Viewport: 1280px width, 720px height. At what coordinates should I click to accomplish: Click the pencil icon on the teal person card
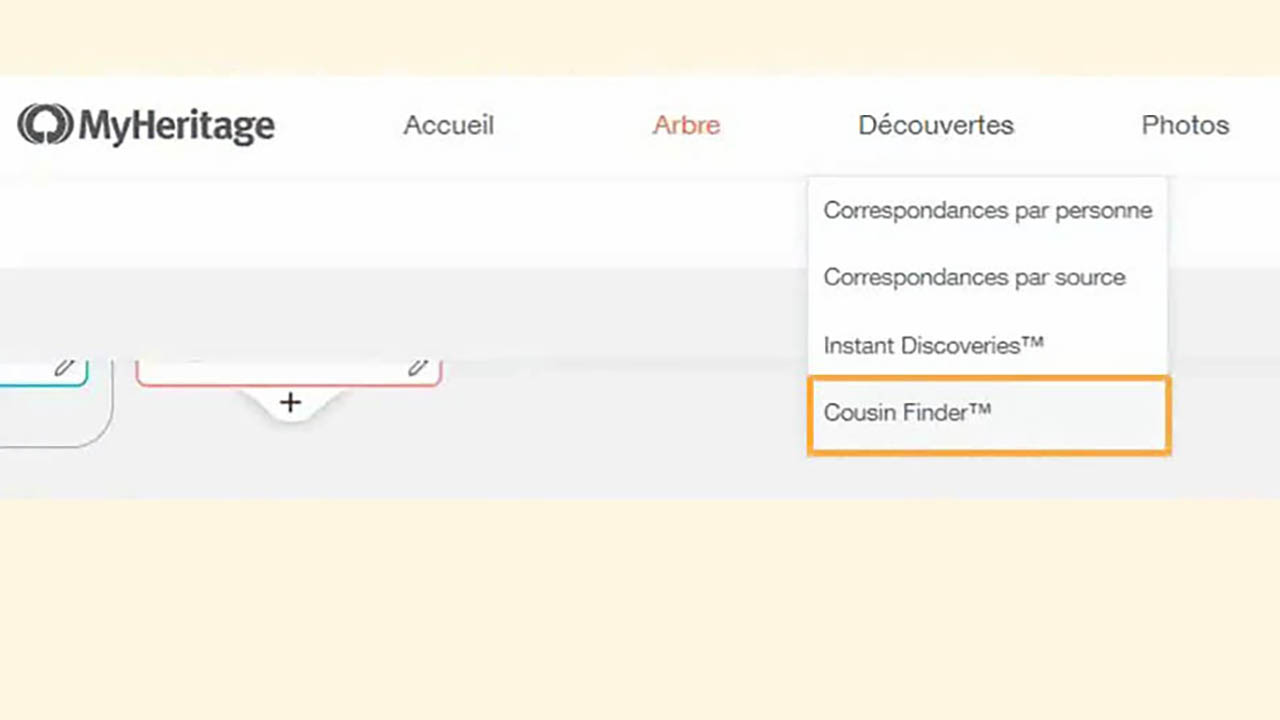[x=64, y=368]
